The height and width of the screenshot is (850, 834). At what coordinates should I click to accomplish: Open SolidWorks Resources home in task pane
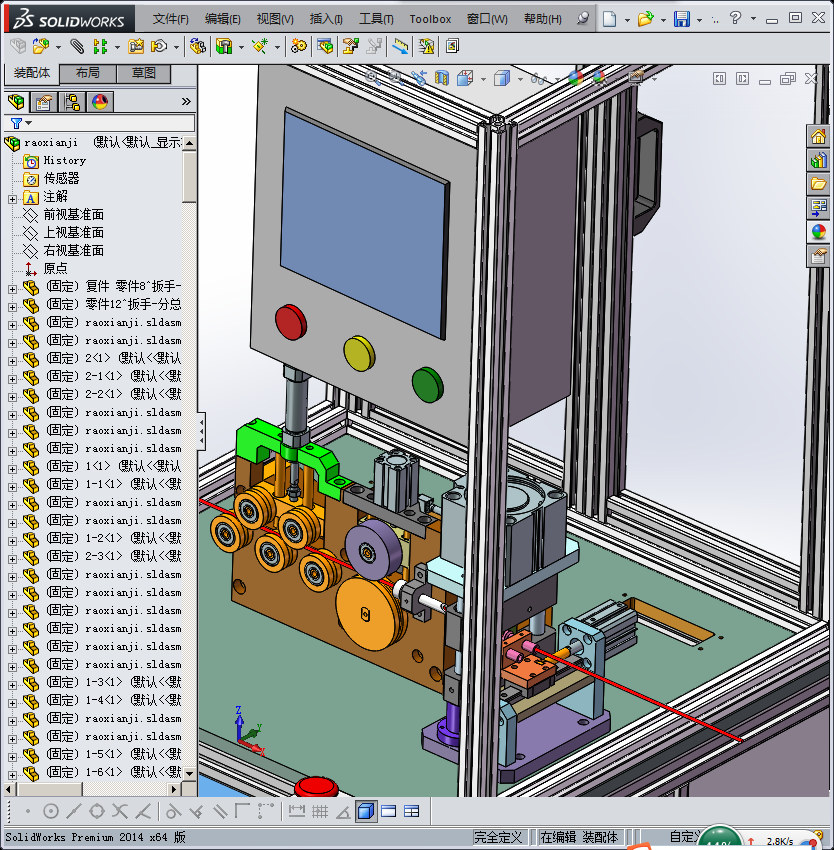[818, 136]
